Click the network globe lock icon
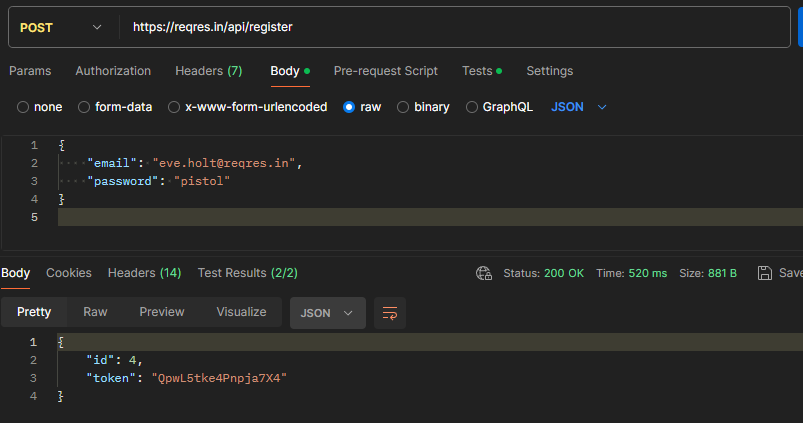 (x=484, y=273)
